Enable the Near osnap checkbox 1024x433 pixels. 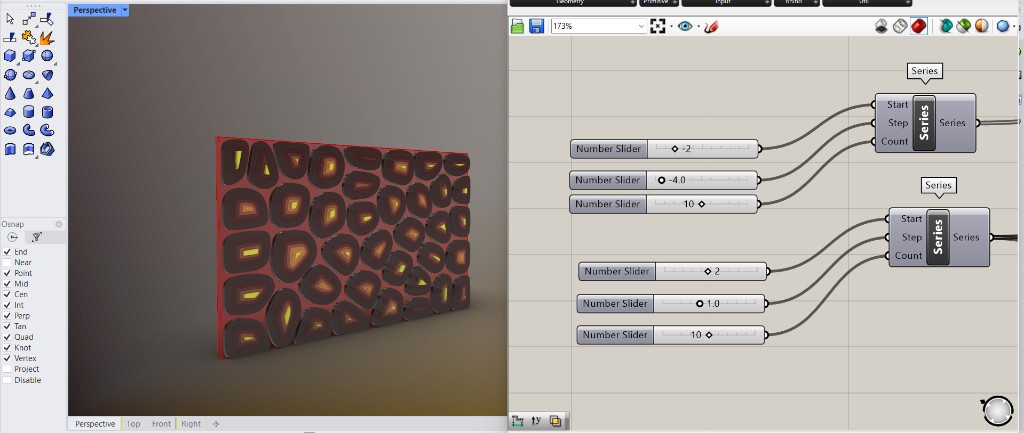tap(7, 263)
